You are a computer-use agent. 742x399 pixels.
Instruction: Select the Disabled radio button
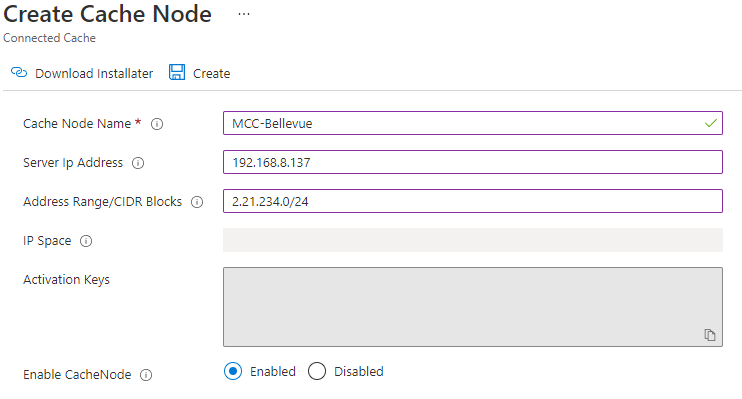pyautogui.click(x=317, y=372)
